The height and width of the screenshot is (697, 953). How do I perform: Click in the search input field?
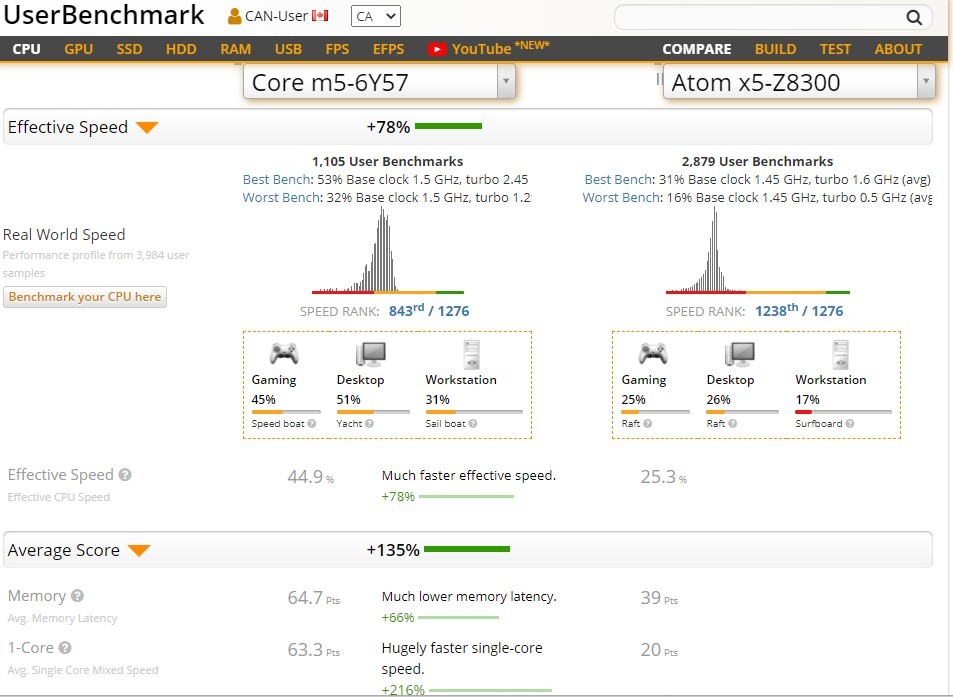point(760,17)
